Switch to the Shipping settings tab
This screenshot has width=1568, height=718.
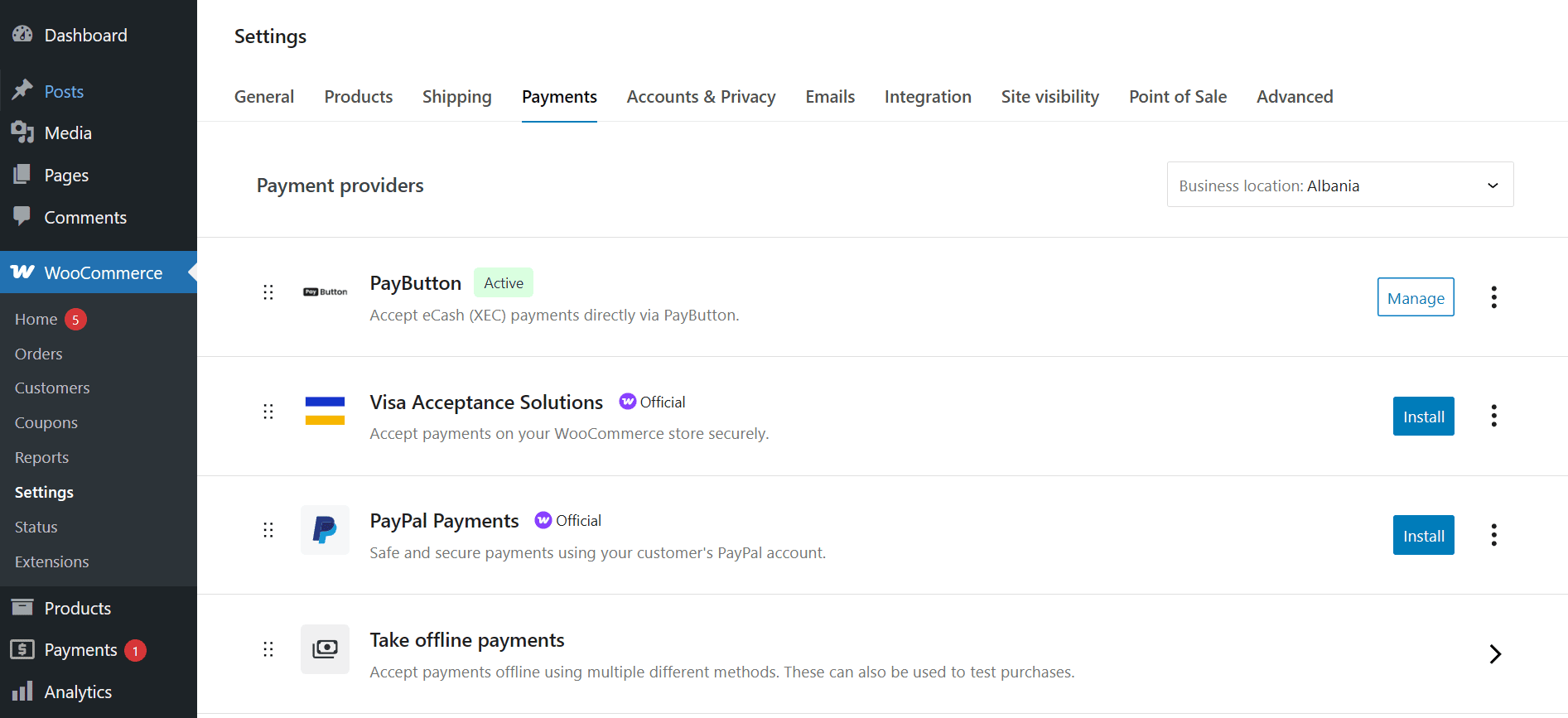coord(456,97)
